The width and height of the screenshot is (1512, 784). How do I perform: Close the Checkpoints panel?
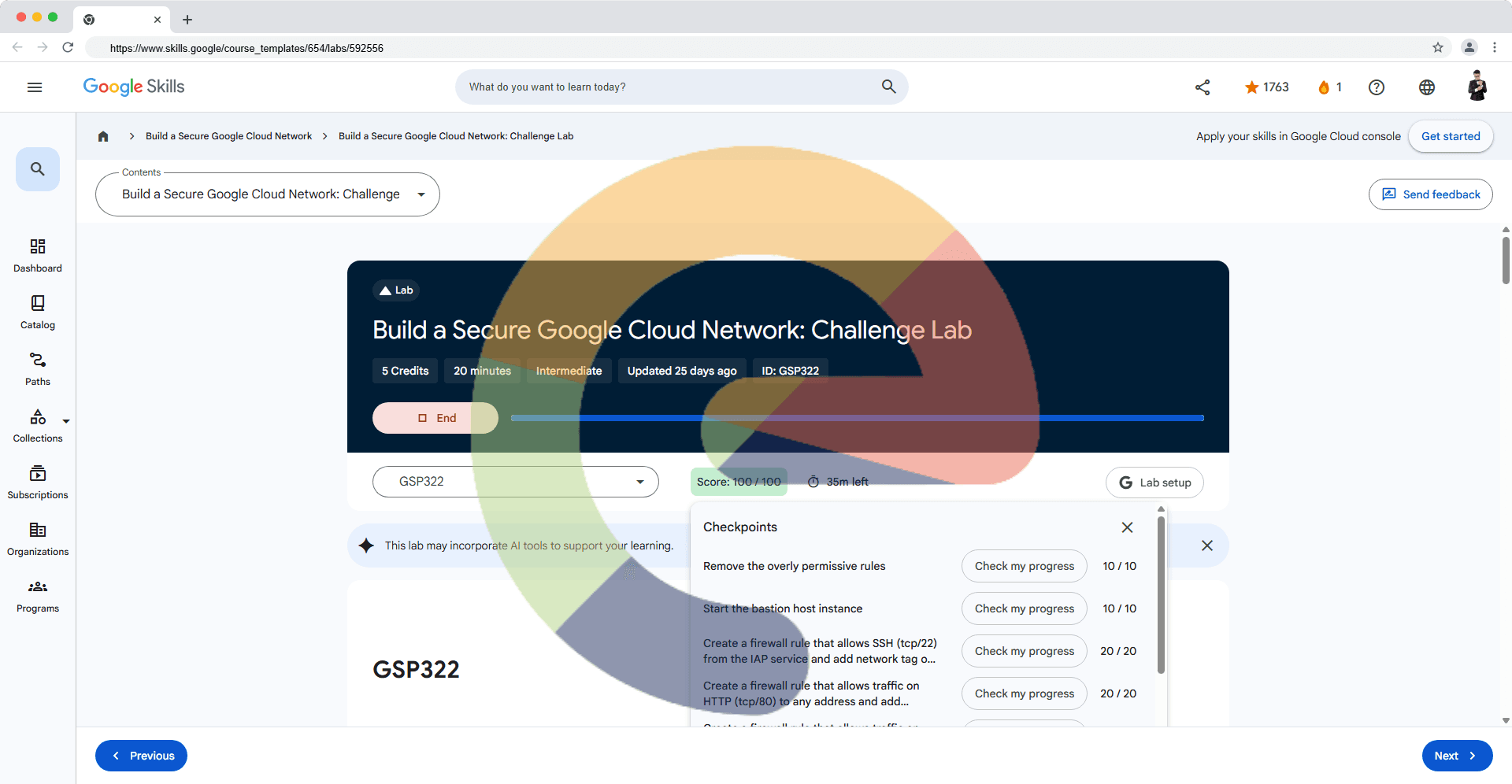point(1127,527)
